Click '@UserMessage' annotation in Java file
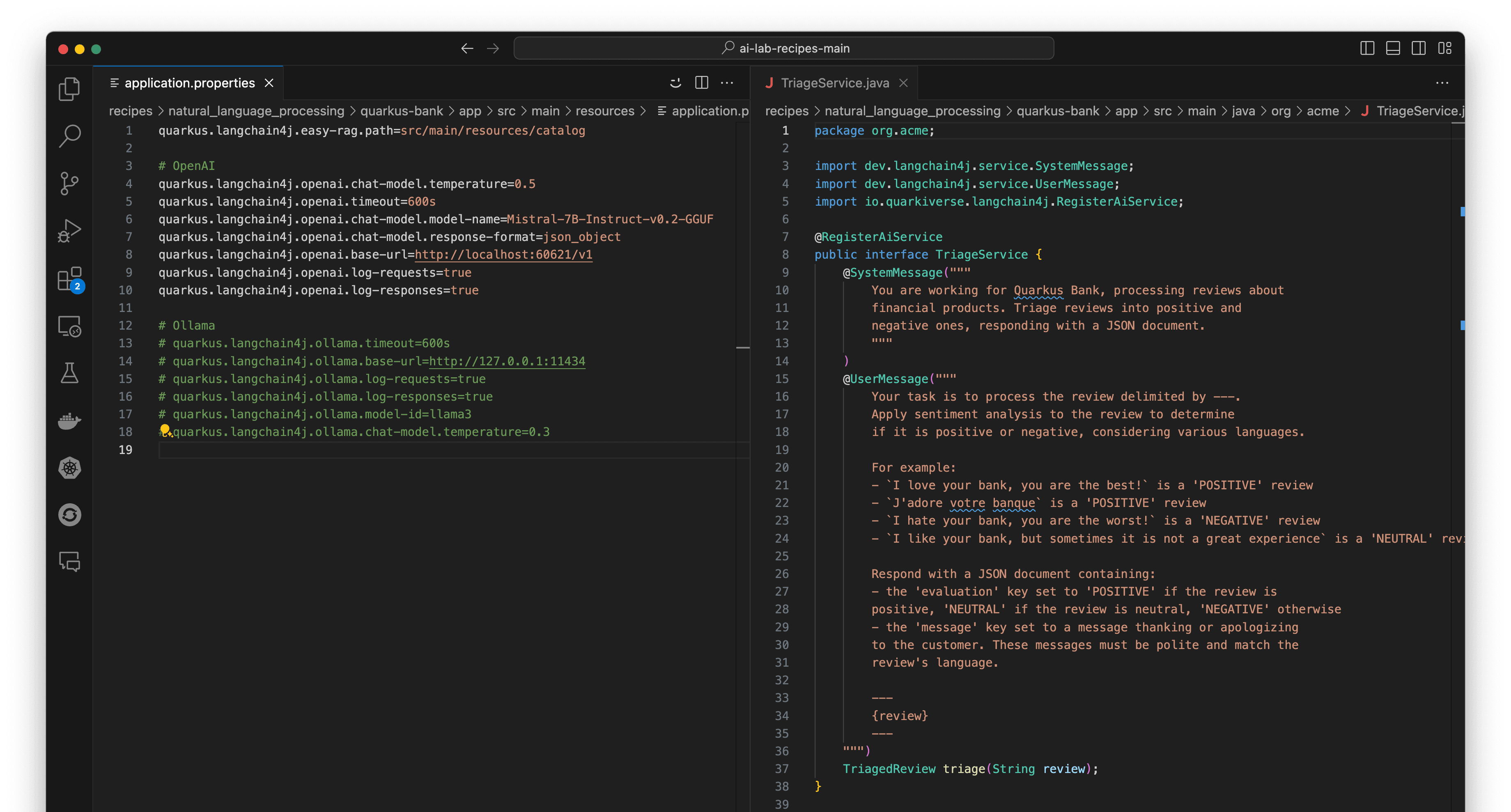 (x=885, y=379)
